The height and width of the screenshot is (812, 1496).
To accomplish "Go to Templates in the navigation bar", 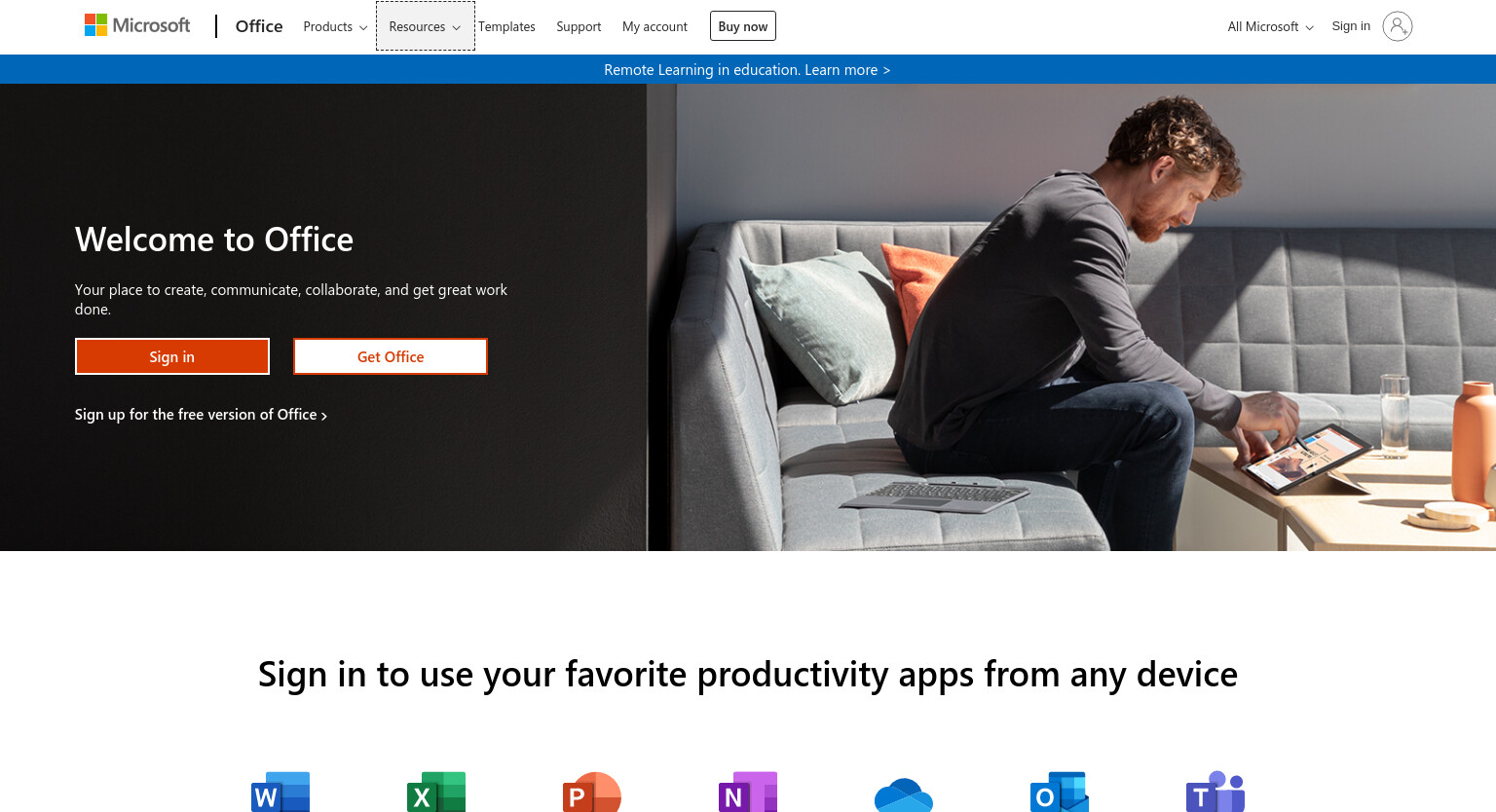I will 506,26.
